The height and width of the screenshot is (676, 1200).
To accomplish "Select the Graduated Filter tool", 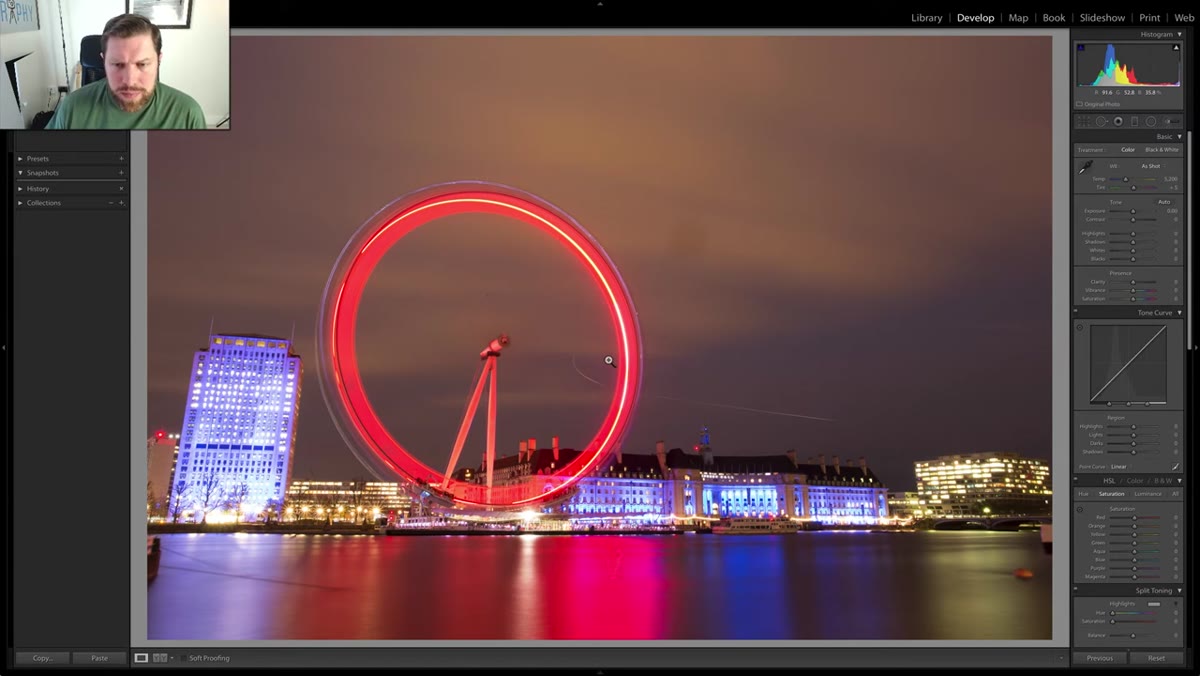I will coord(1134,121).
